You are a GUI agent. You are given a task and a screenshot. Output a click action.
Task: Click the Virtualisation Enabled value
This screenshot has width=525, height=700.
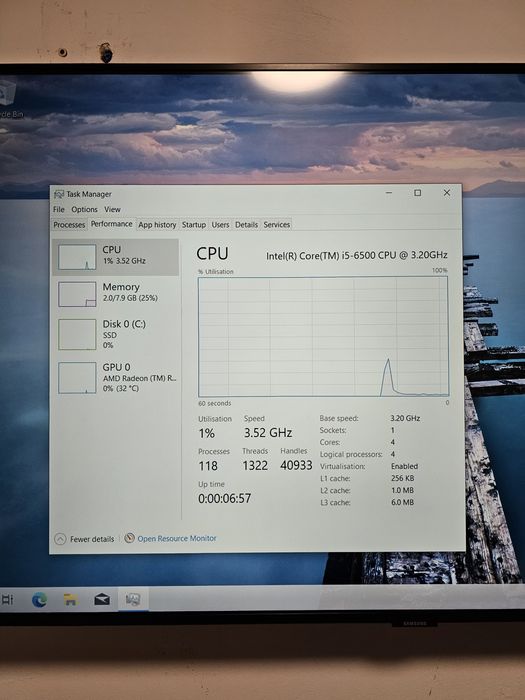point(404,466)
